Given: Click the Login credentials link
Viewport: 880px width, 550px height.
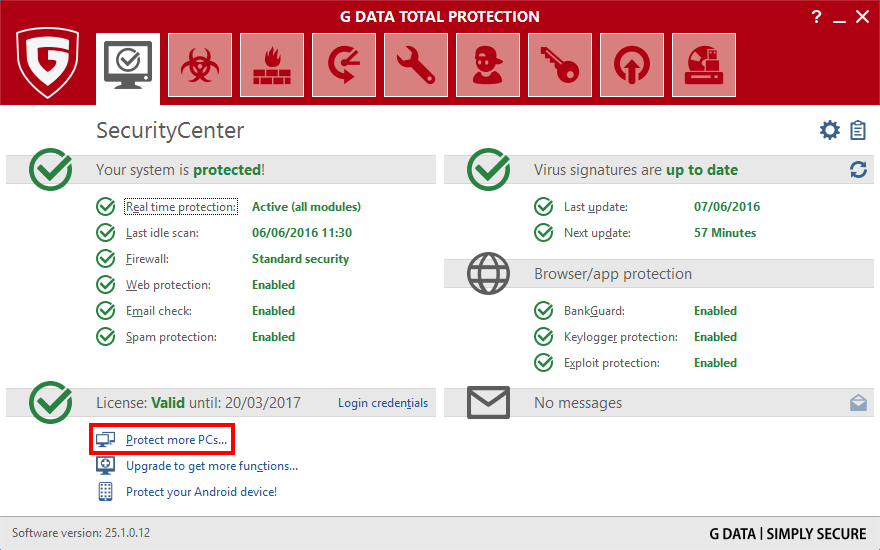Looking at the screenshot, I should 383,402.
